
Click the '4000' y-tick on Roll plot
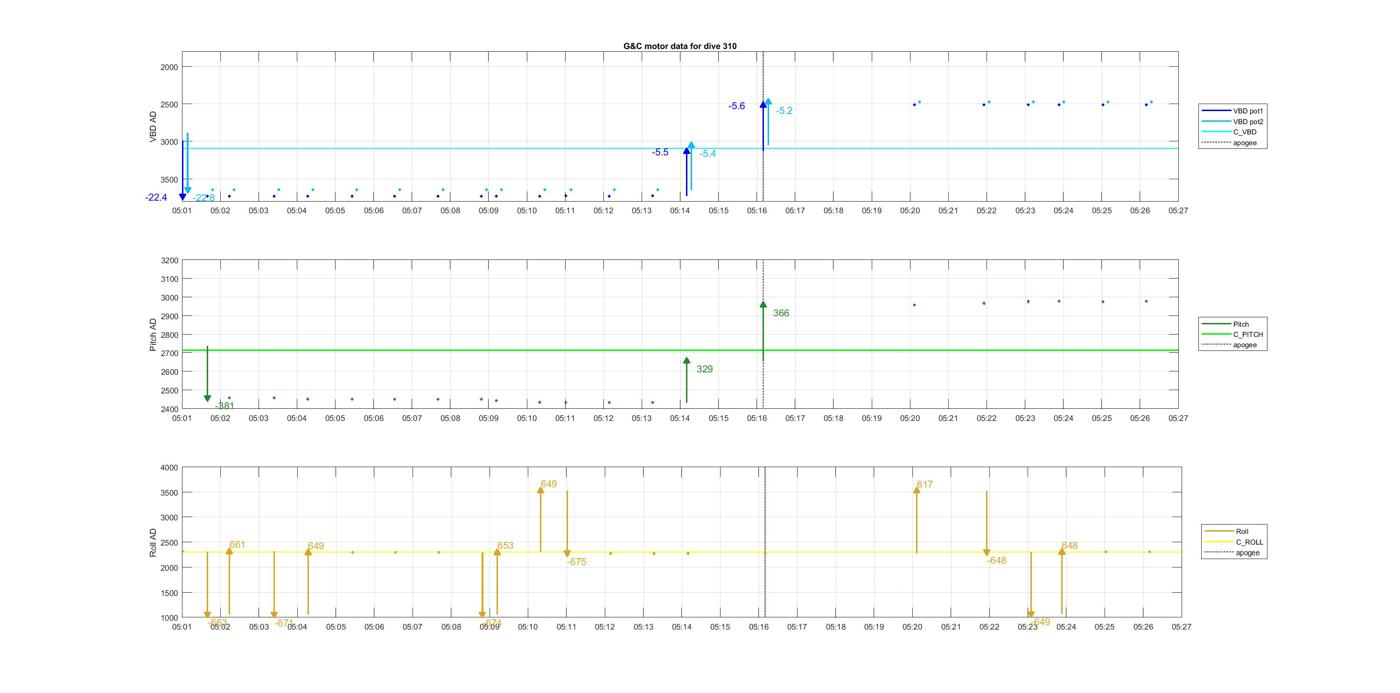pyautogui.click(x=169, y=467)
